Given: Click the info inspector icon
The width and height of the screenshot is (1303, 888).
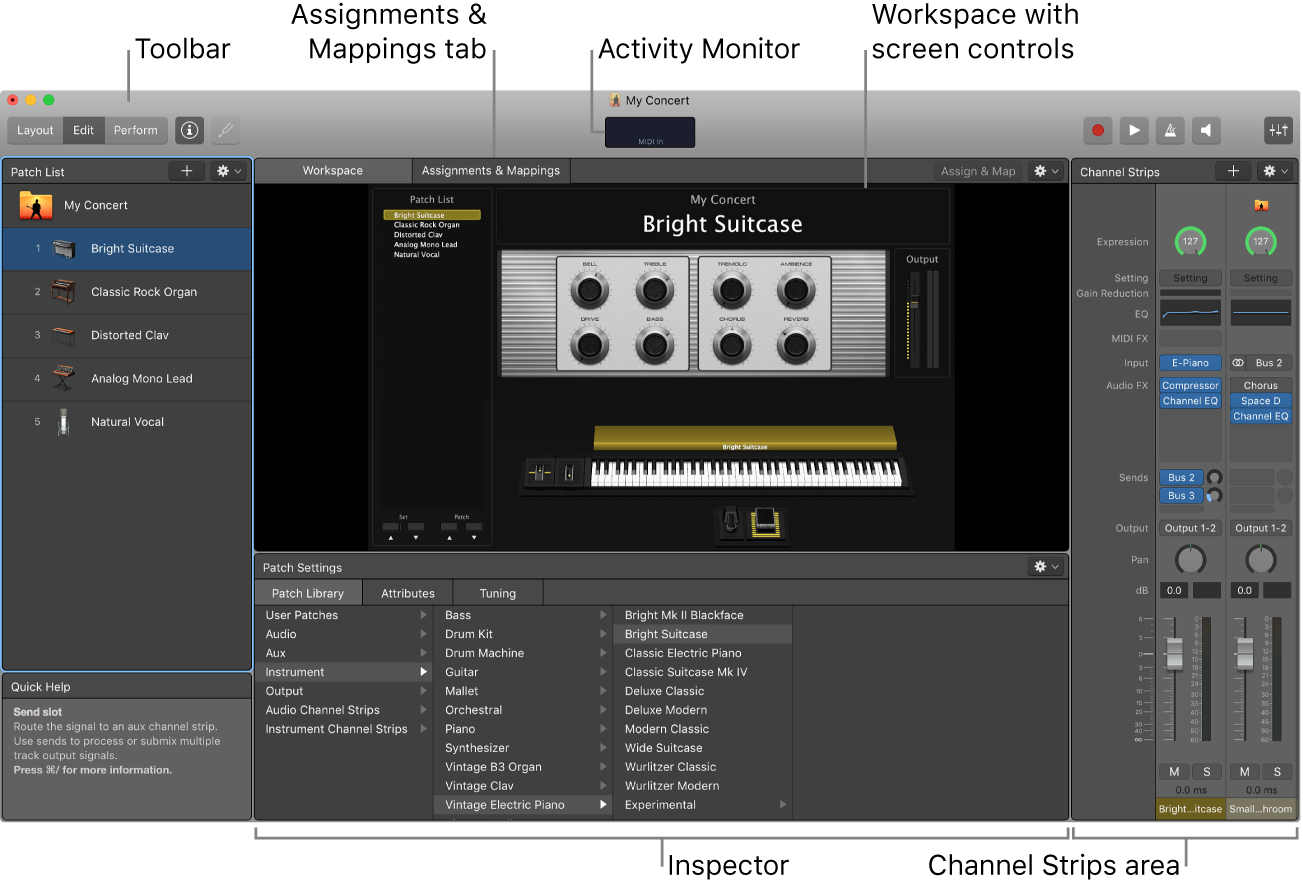Looking at the screenshot, I should point(190,130).
